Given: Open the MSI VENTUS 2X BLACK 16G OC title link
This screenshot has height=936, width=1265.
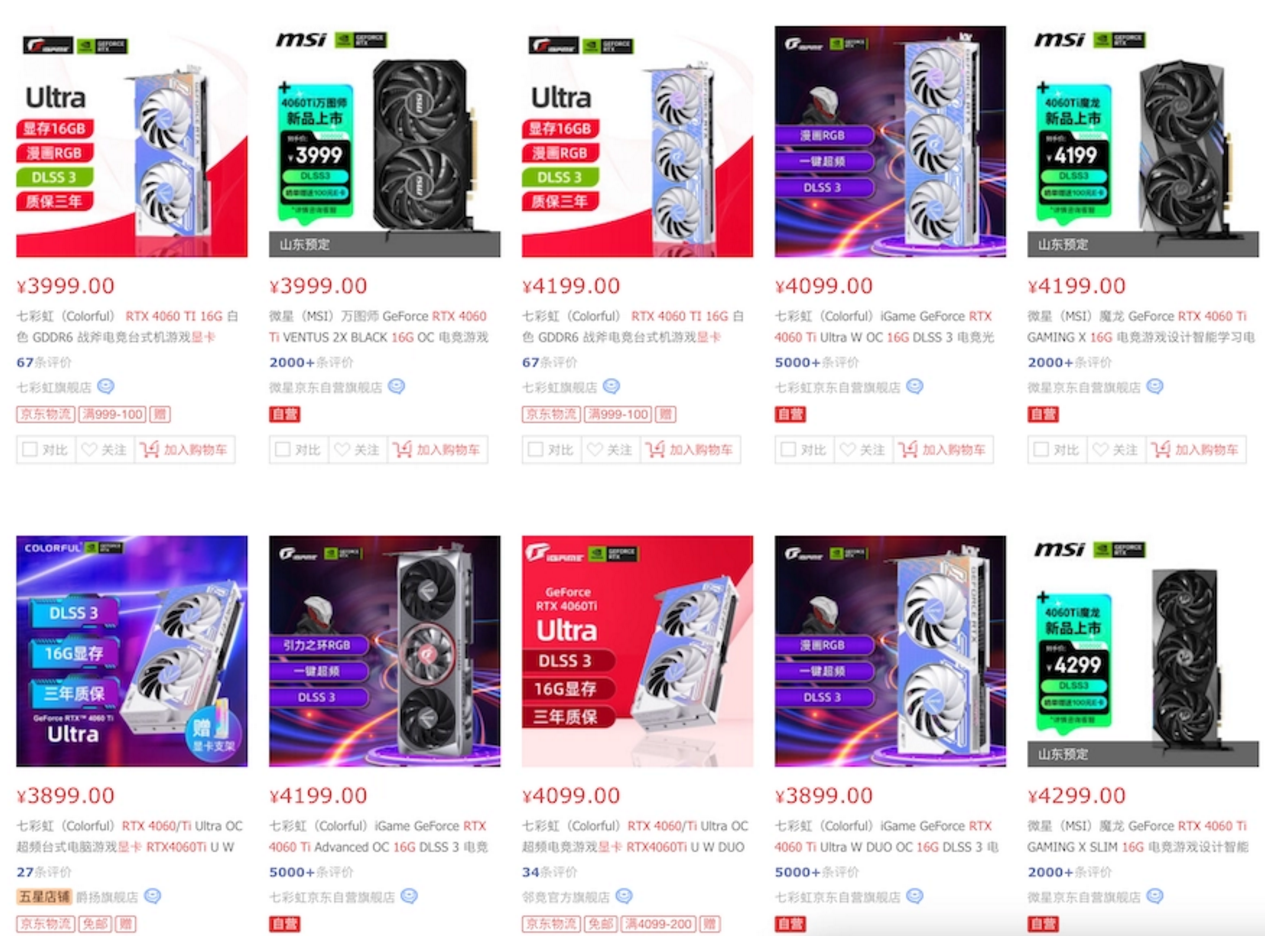Looking at the screenshot, I should (379, 327).
